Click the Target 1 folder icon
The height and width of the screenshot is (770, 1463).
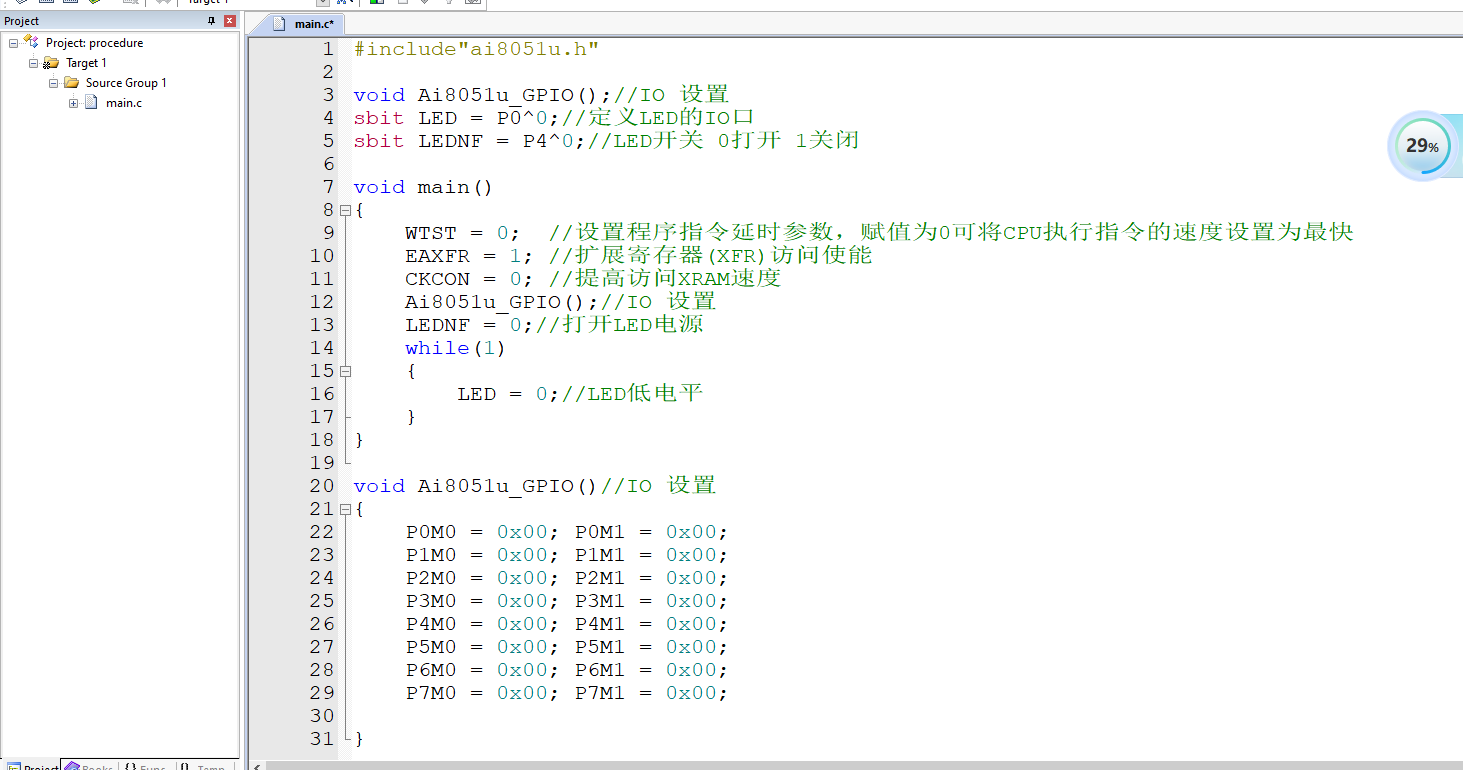51,63
